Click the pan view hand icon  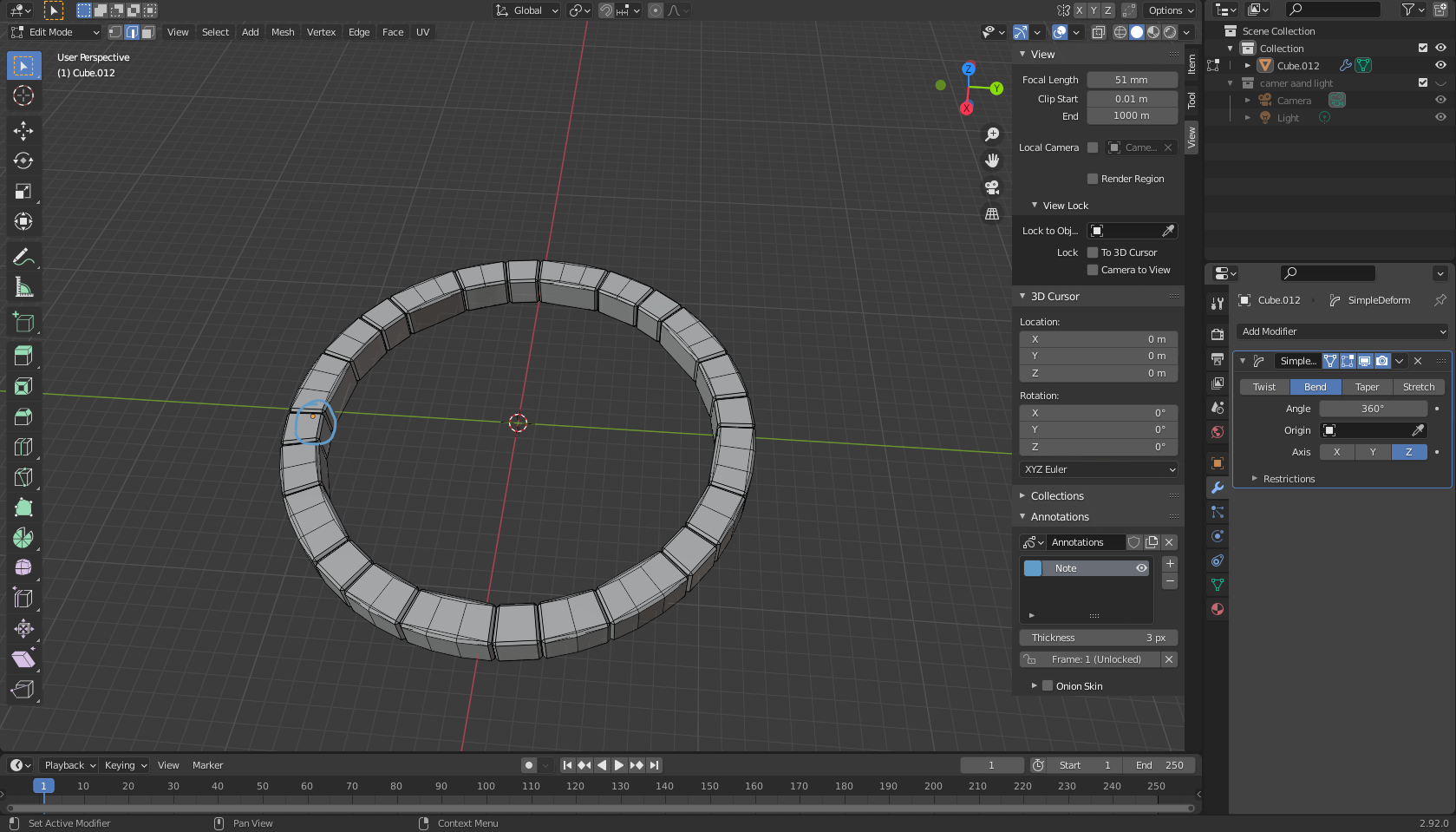[x=992, y=161]
